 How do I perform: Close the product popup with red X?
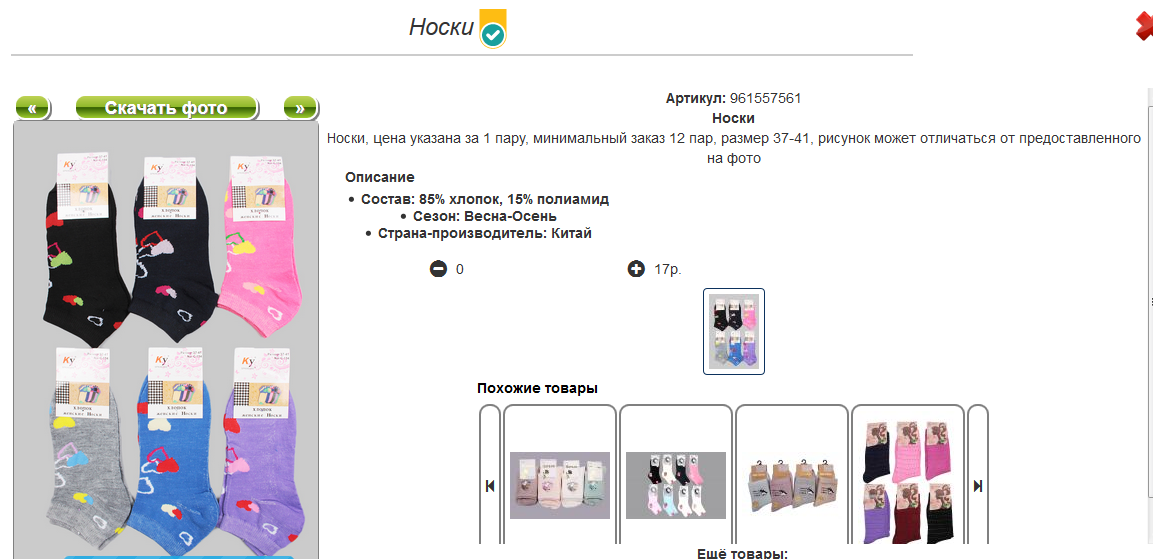point(1144,28)
